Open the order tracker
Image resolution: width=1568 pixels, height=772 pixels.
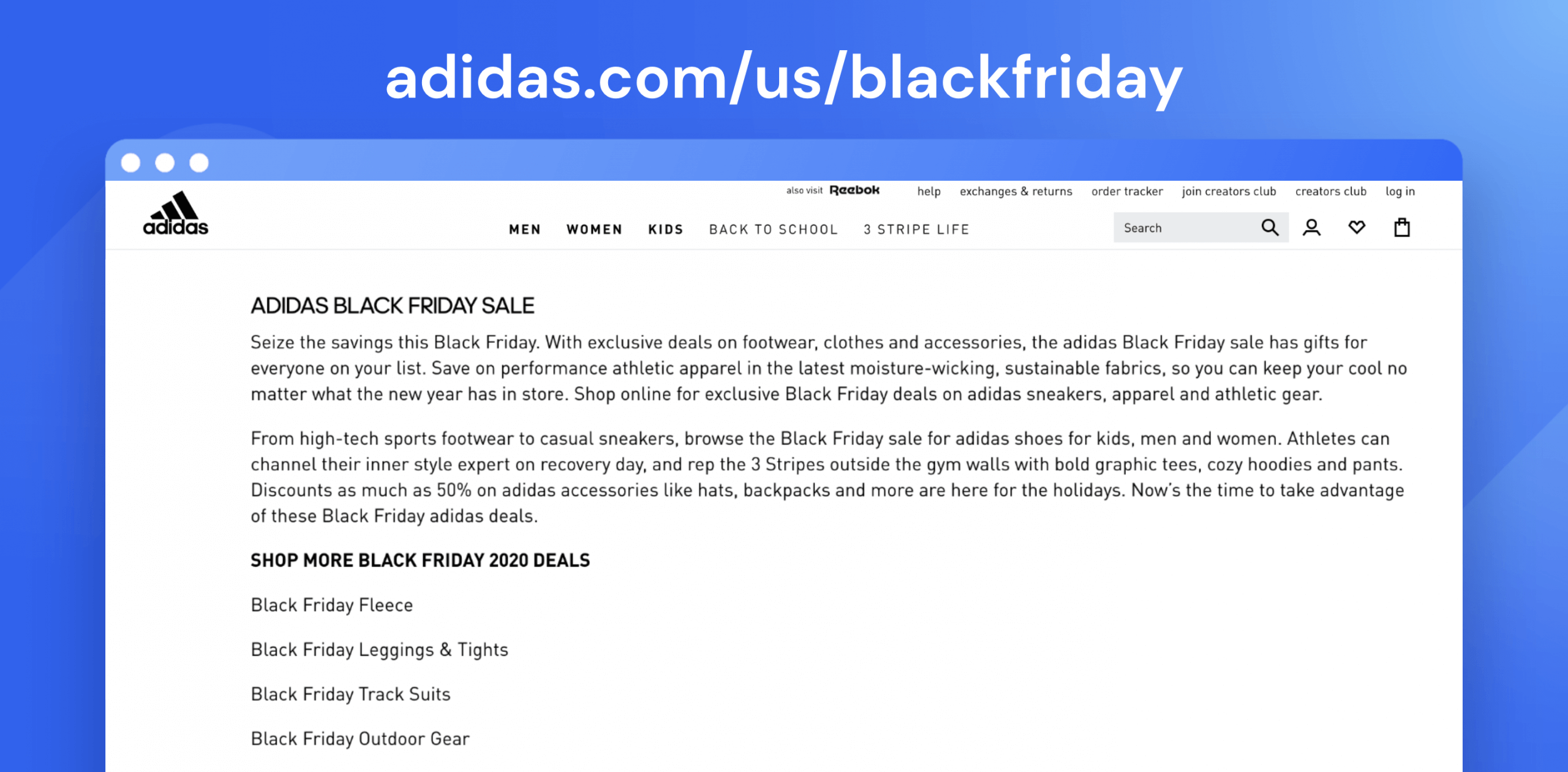(x=1126, y=191)
